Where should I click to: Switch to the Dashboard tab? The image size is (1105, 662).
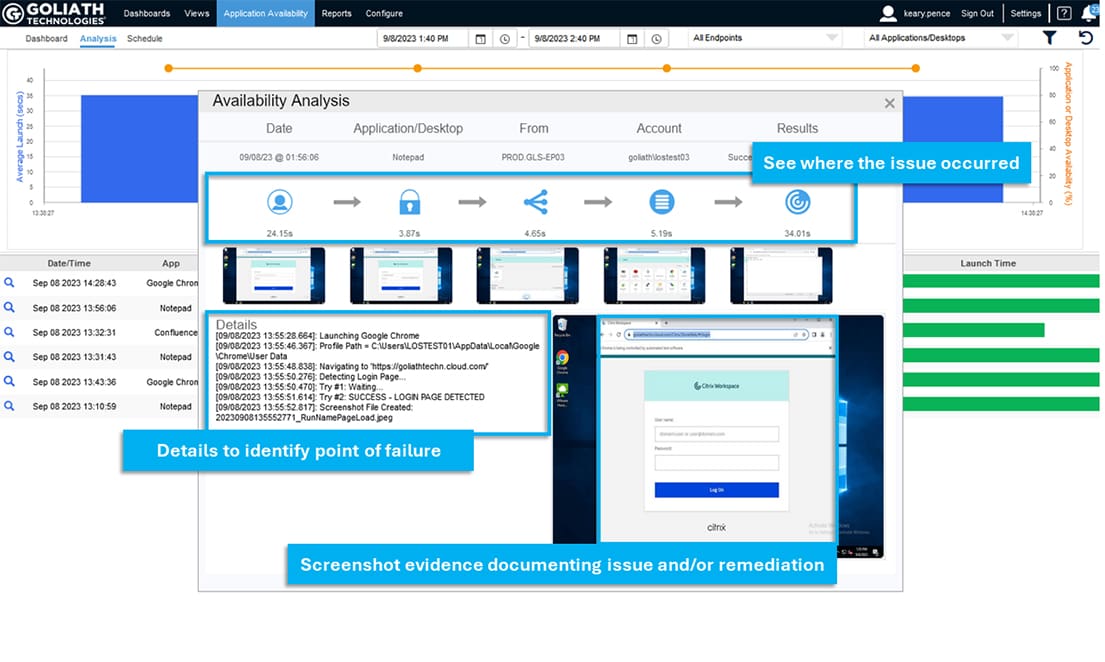point(45,38)
